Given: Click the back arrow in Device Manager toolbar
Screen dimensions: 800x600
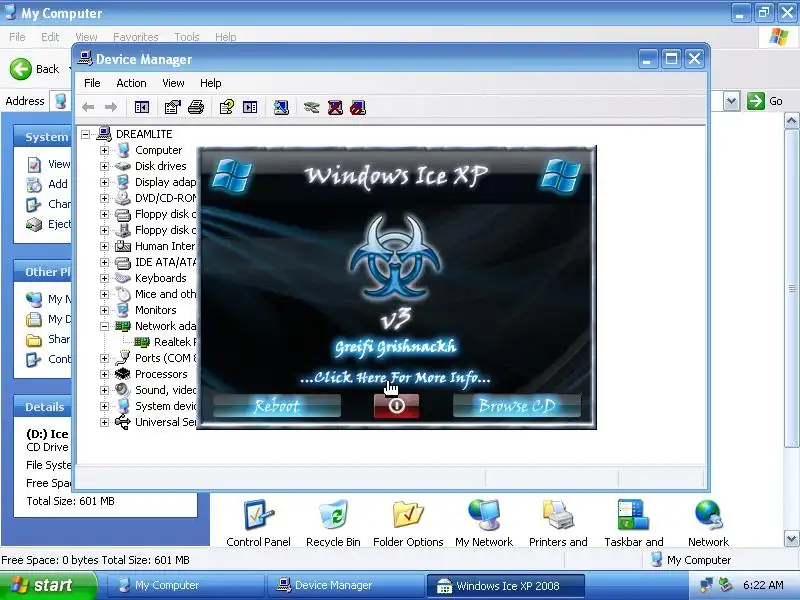Looking at the screenshot, I should 88,107.
